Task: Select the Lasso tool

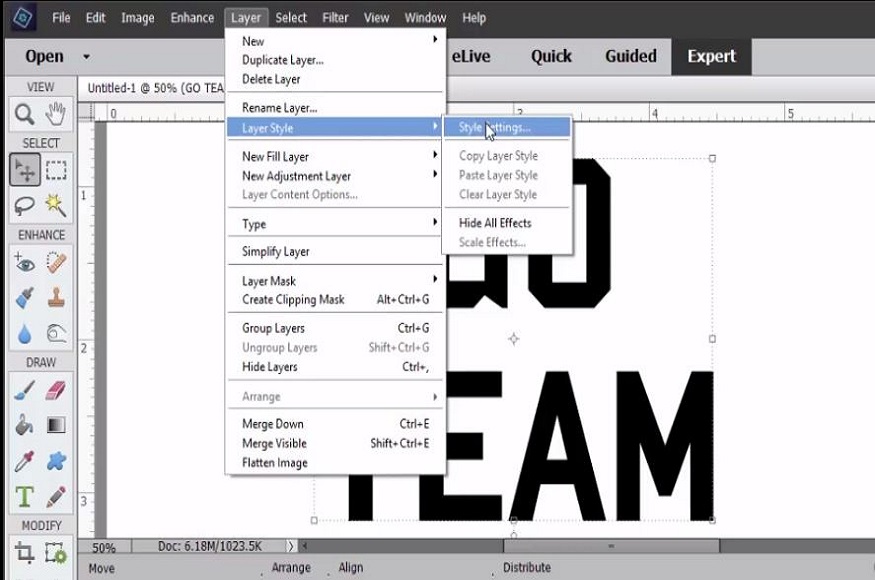Action: [x=25, y=205]
